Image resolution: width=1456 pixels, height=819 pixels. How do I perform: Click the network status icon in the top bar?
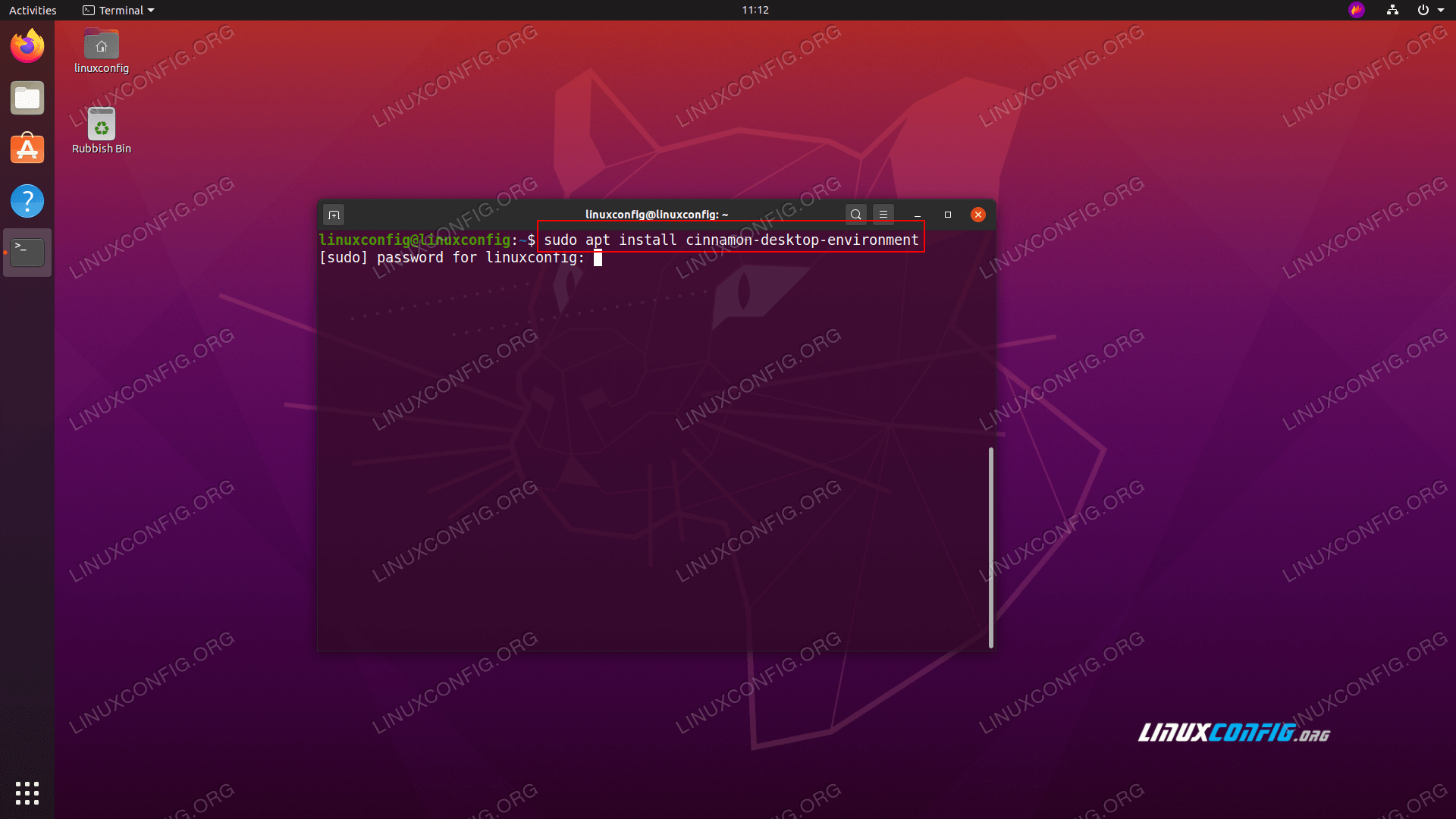(x=1392, y=10)
